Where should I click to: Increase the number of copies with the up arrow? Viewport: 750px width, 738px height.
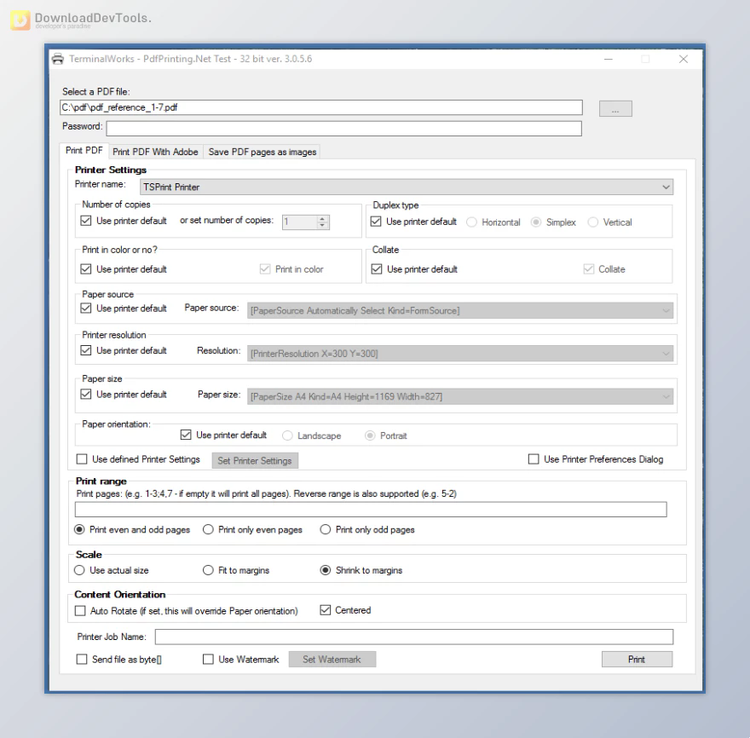[323, 219]
